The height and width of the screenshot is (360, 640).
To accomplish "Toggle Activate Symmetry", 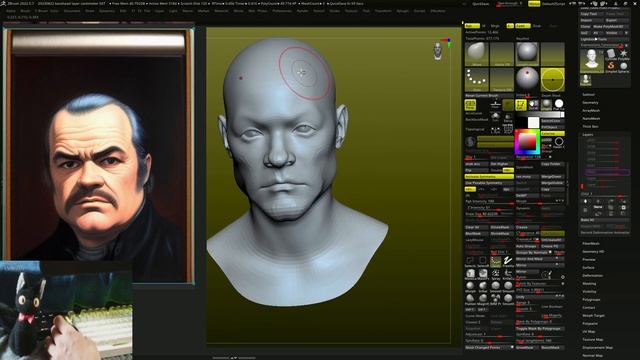I will point(489,177).
